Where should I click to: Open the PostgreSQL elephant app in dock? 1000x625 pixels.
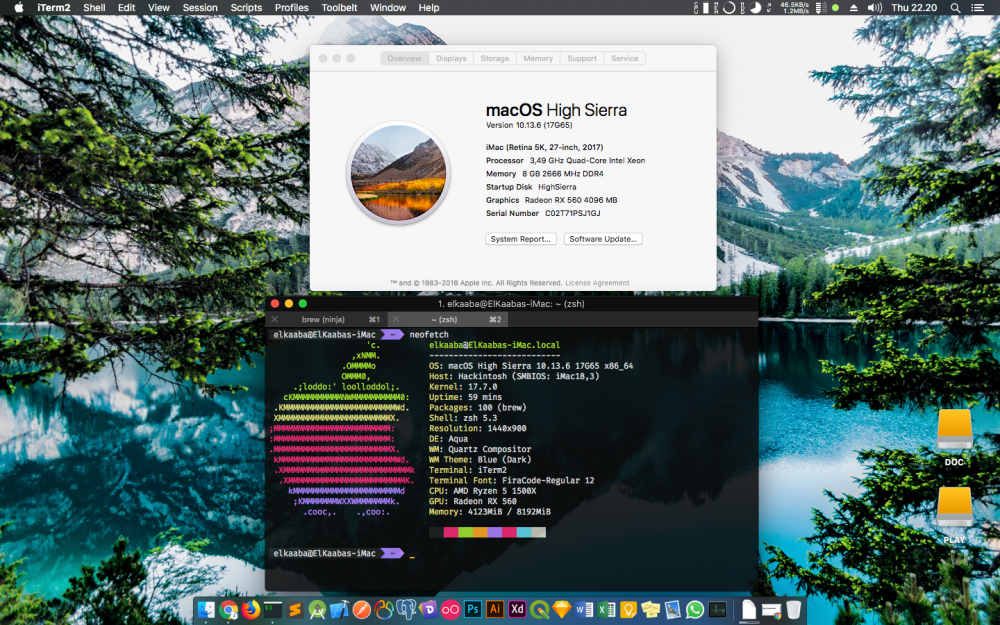tap(406, 610)
